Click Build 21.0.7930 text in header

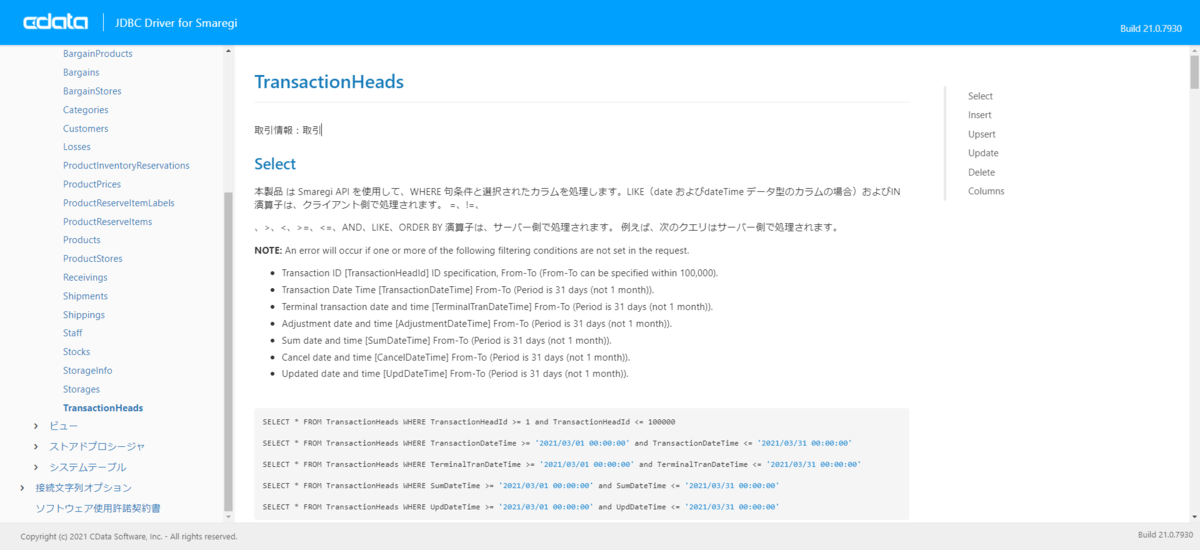(x=1151, y=29)
